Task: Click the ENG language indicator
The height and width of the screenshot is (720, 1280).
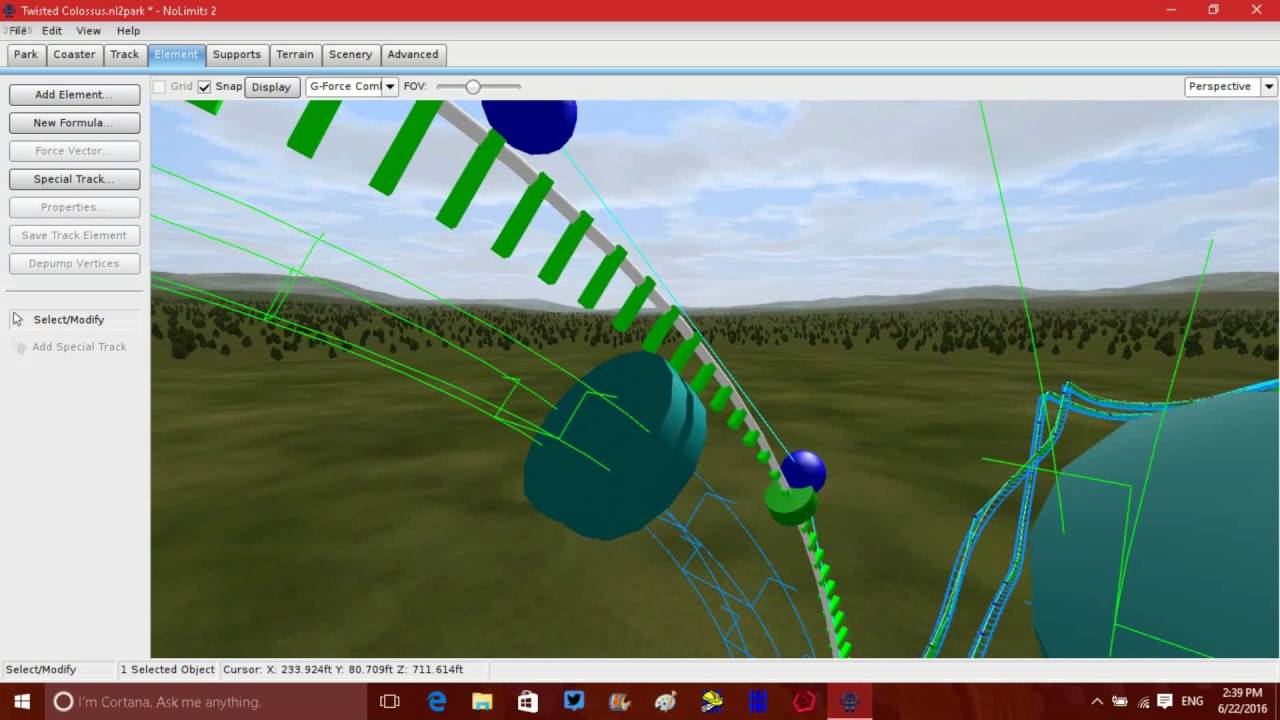Action: pos(1192,702)
